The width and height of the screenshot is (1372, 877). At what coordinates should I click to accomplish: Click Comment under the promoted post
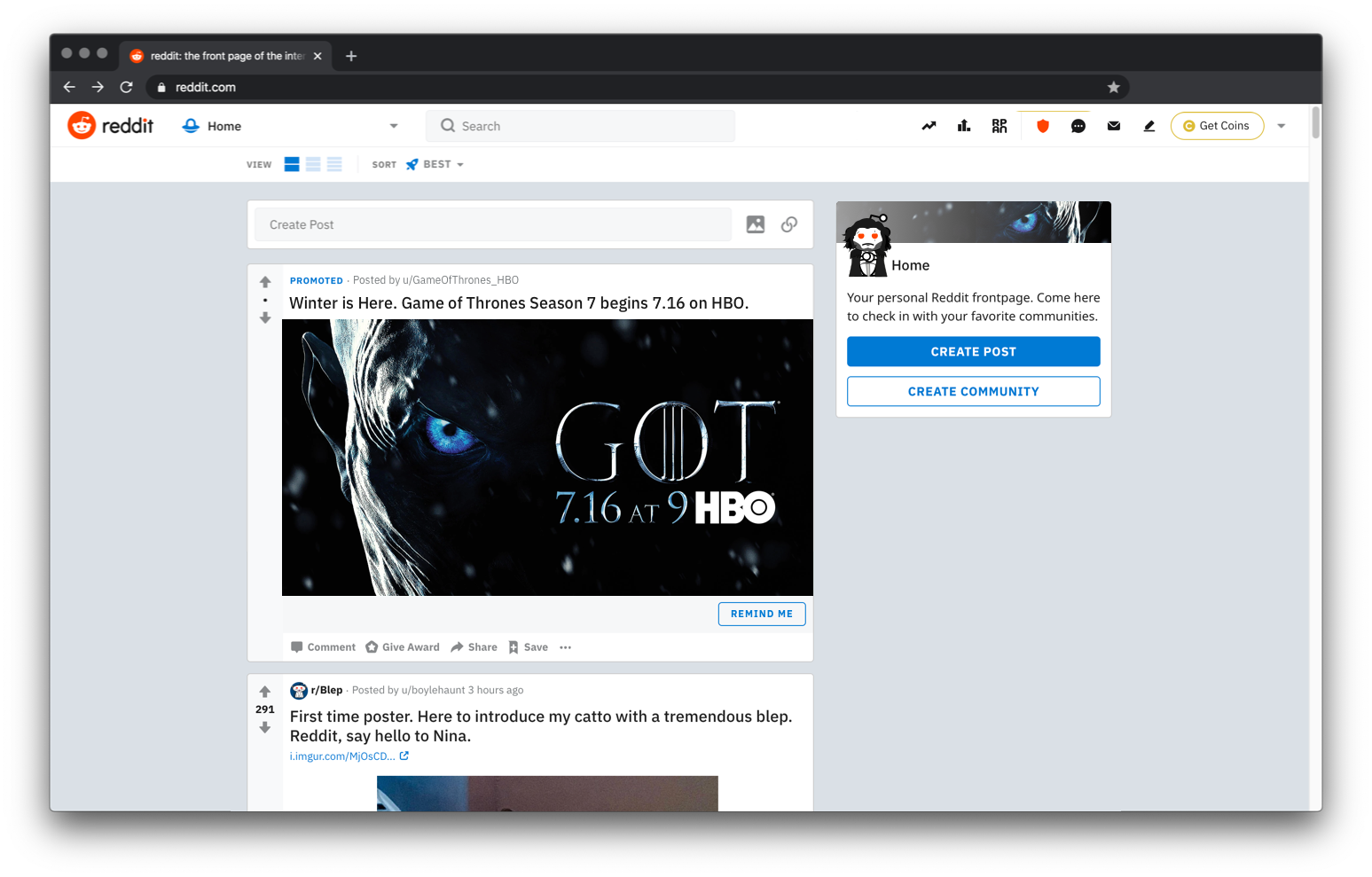click(x=323, y=647)
